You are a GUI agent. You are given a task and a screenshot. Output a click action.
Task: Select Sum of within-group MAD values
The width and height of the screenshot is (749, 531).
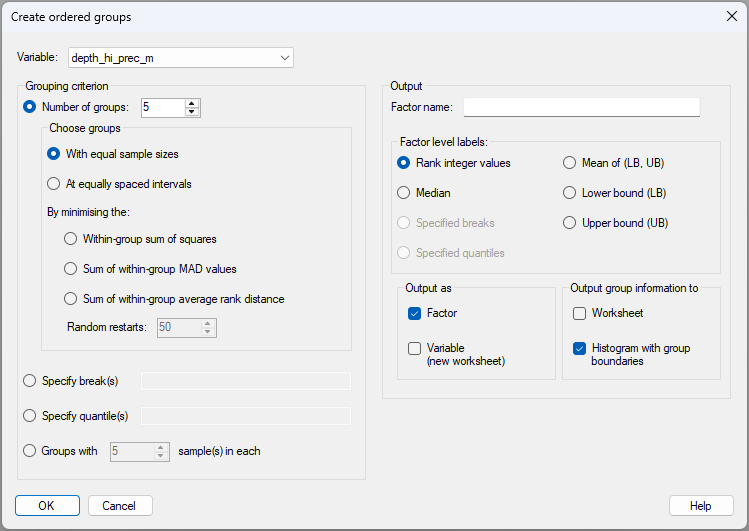tap(70, 268)
